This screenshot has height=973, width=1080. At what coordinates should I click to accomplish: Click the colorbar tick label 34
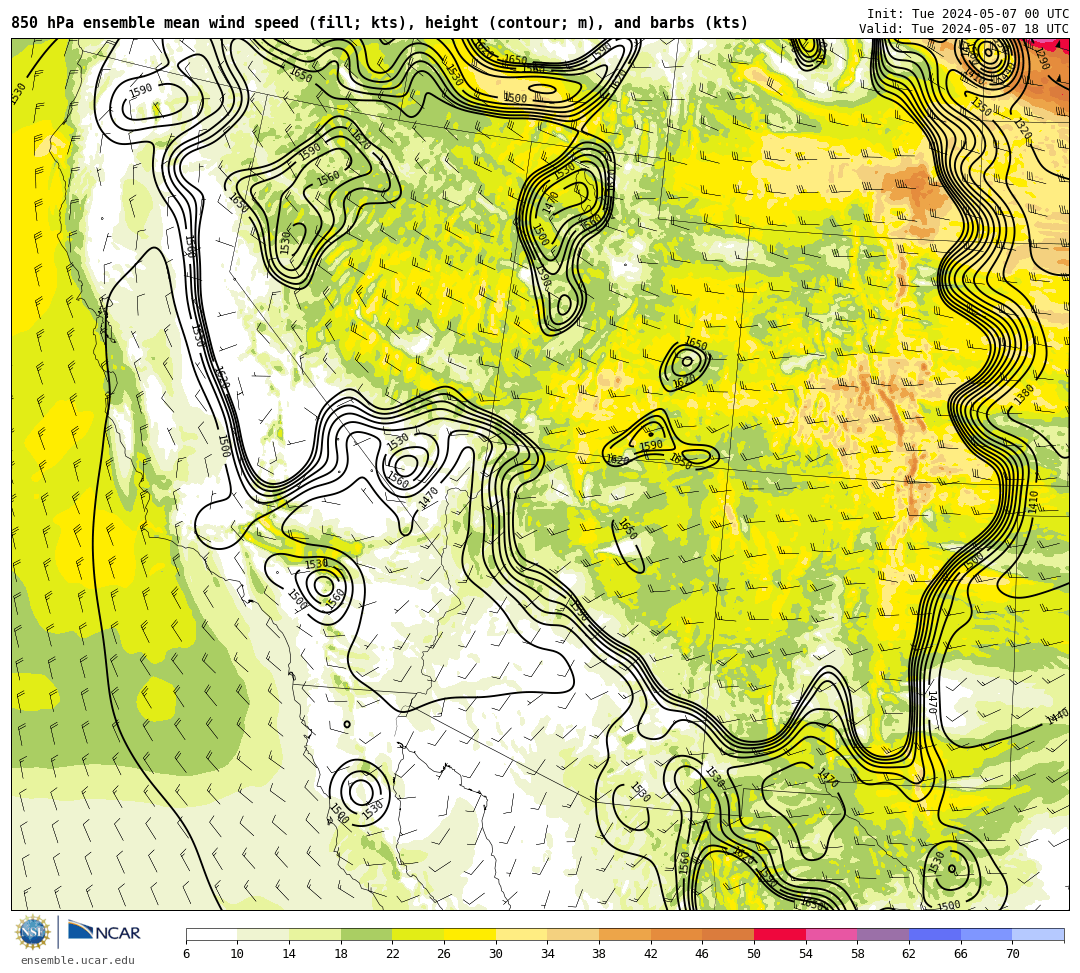point(548,954)
